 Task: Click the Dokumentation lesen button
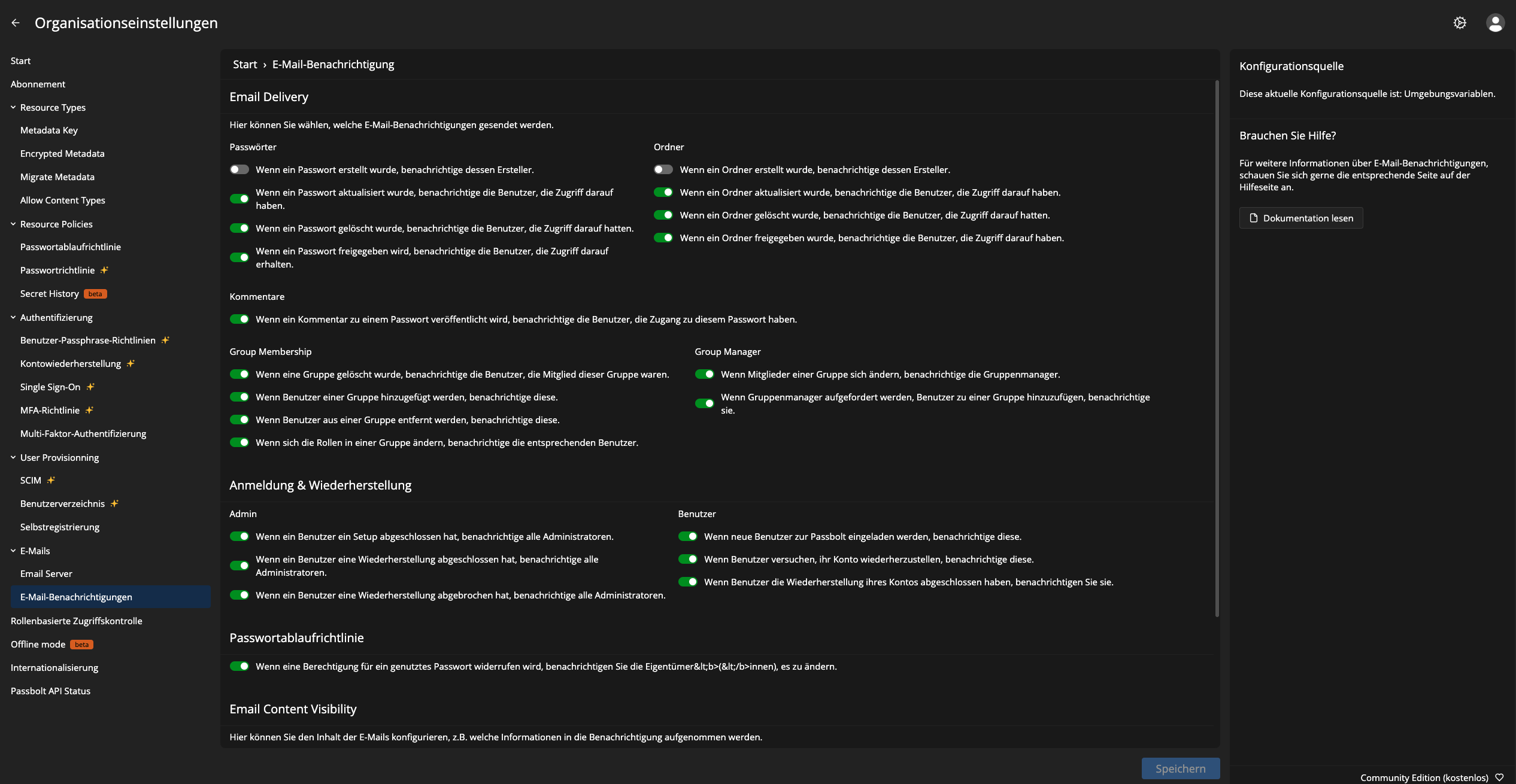1301,218
